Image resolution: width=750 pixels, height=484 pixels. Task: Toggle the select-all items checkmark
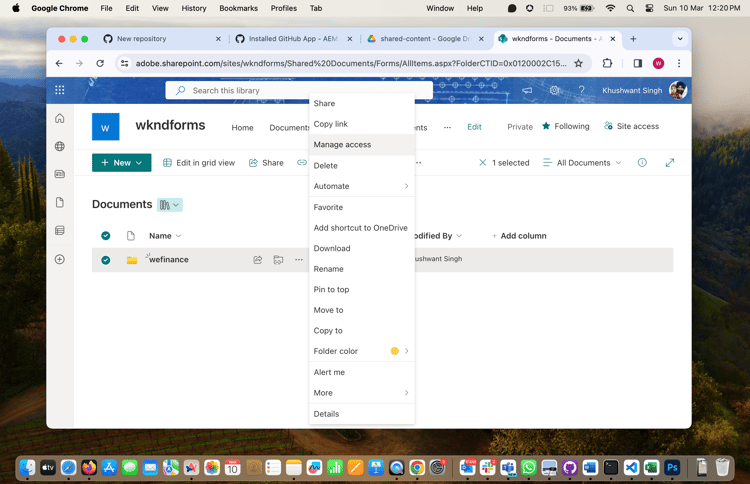106,236
